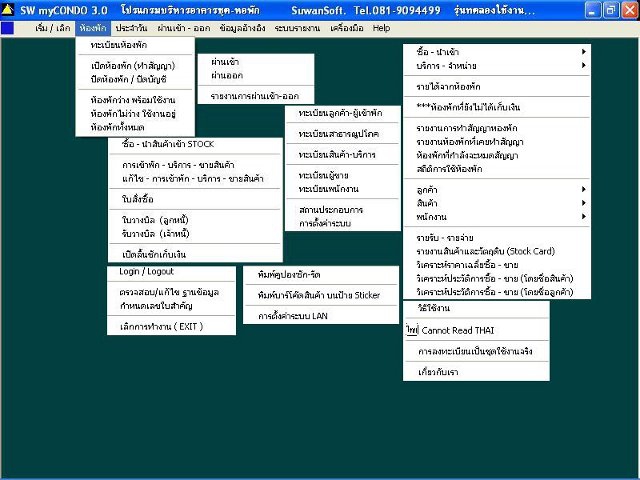640x480 pixels.
Task: Select ห้องพักไม่ว่าง ใช้งานอยู่
Action: point(135,114)
